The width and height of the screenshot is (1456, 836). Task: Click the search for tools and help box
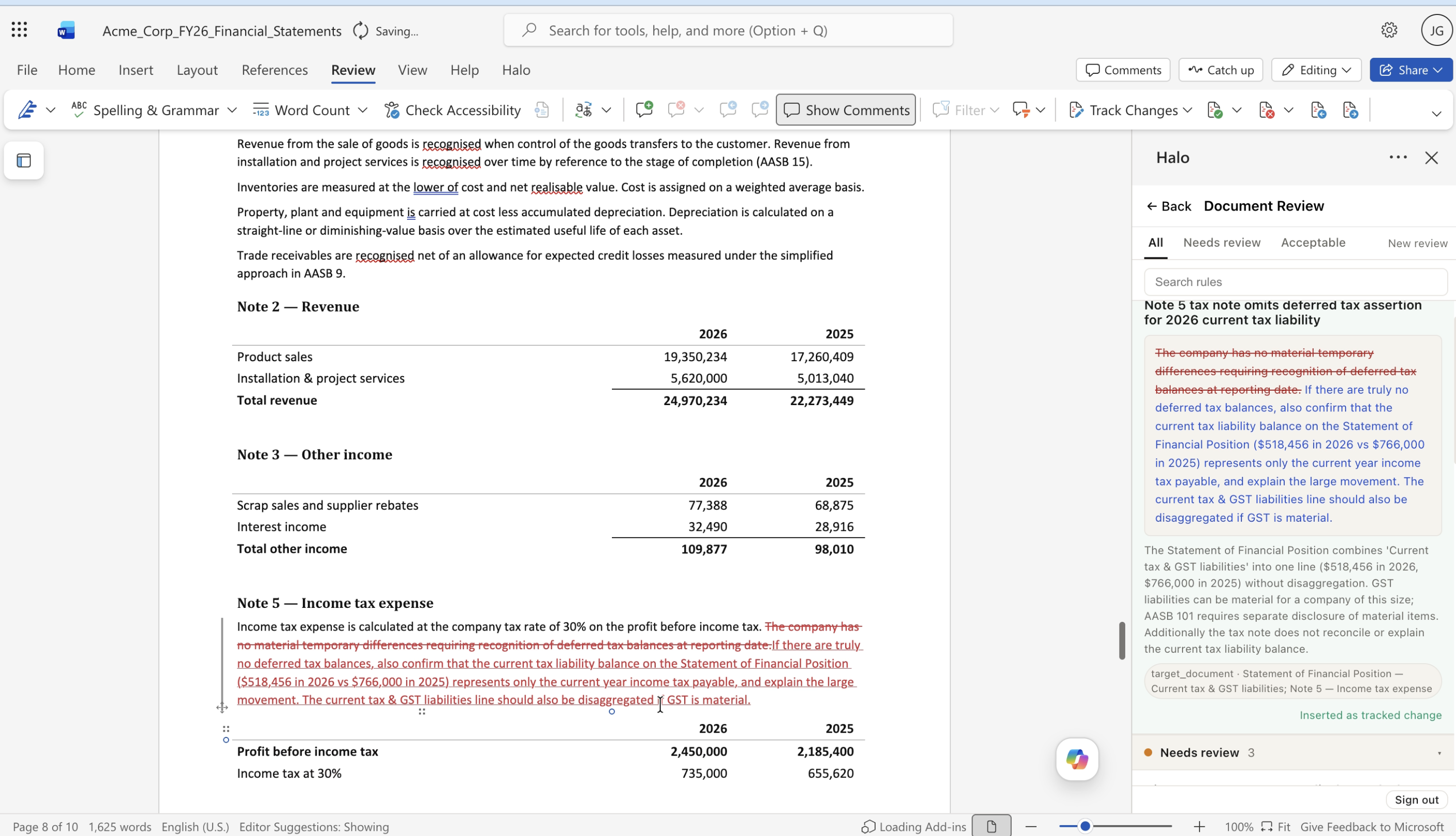click(x=729, y=30)
